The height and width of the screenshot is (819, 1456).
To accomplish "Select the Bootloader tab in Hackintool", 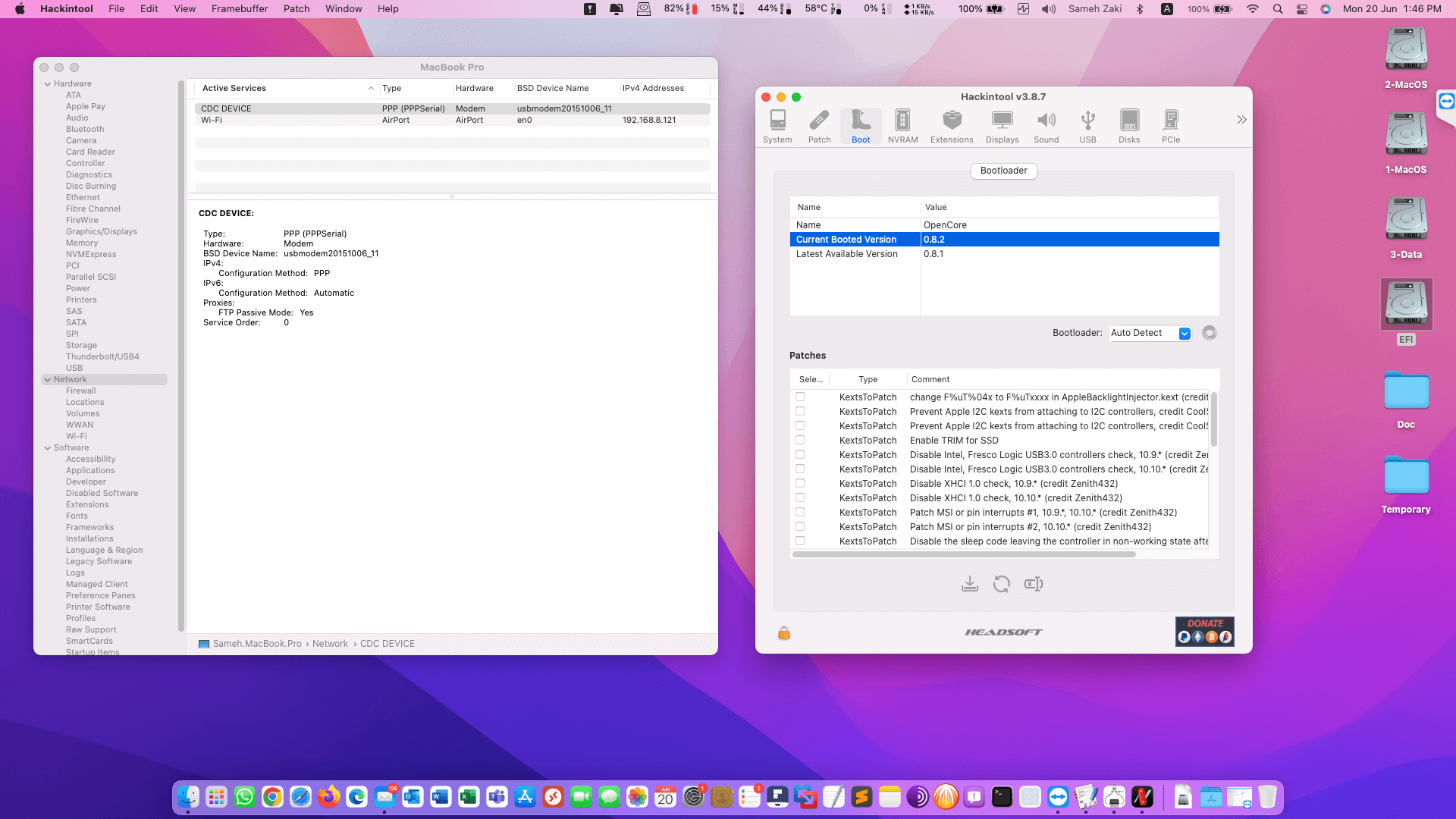I will 1003,171.
